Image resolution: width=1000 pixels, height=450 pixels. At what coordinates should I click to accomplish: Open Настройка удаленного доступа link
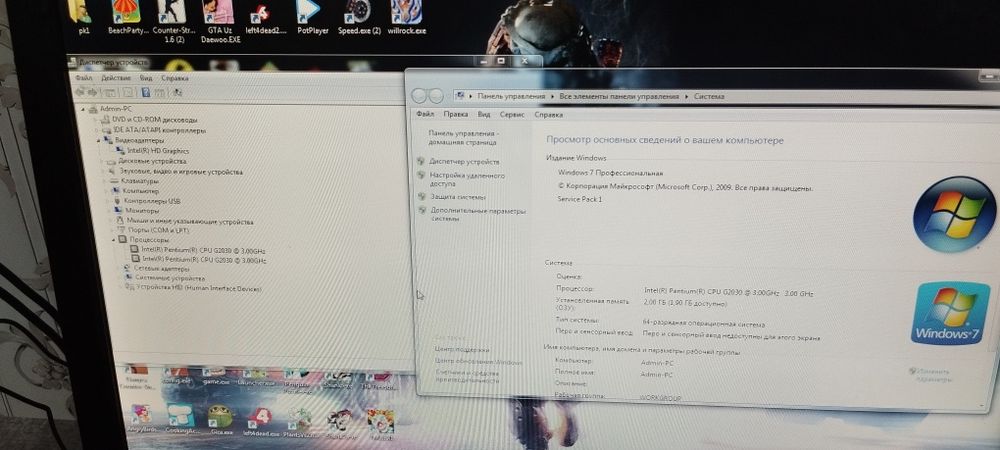click(x=467, y=179)
